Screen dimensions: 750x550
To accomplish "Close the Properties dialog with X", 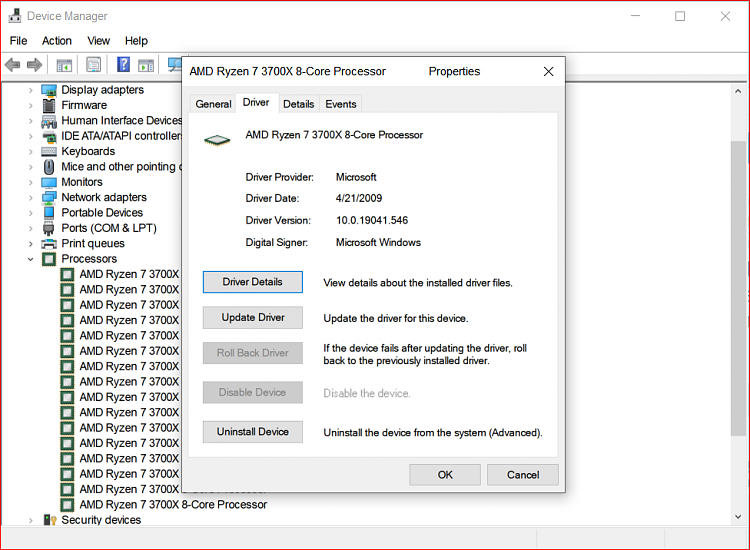I will (x=549, y=72).
